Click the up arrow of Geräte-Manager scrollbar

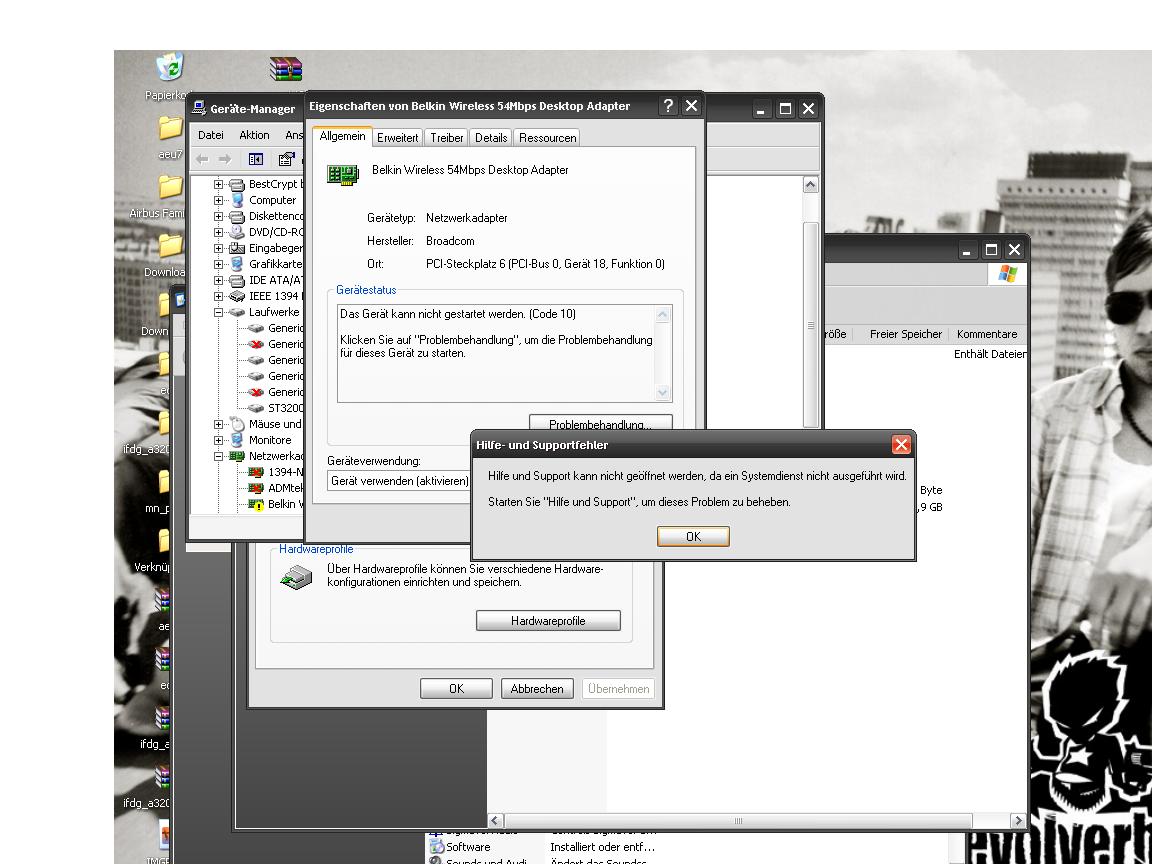tap(810, 184)
